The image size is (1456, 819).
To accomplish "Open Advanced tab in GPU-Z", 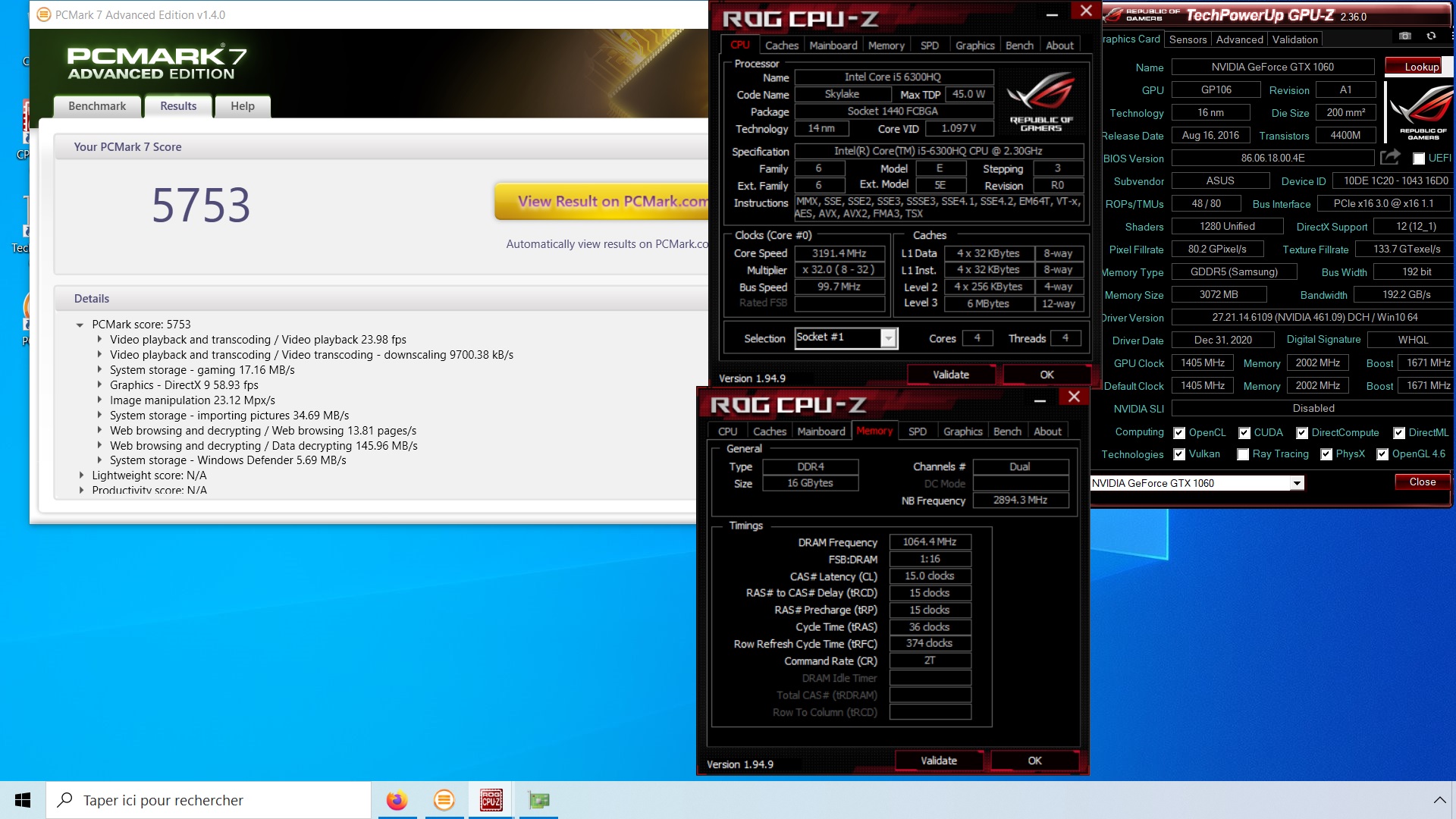I will click(x=1239, y=39).
